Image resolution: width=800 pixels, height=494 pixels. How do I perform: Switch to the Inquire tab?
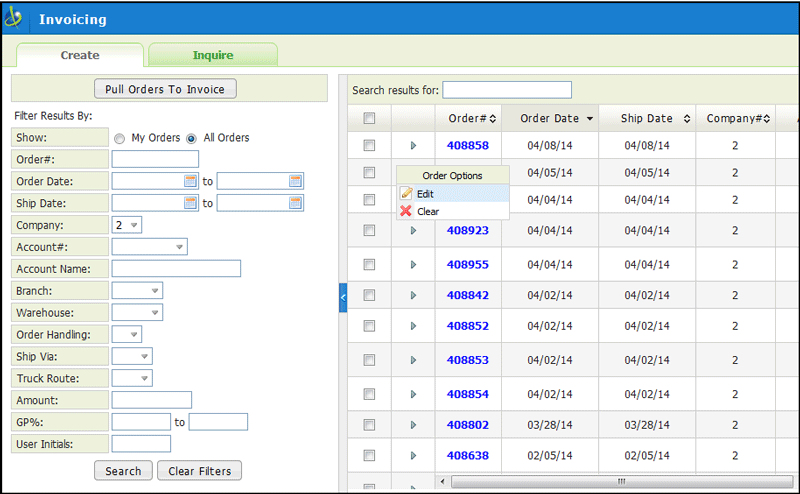point(213,55)
